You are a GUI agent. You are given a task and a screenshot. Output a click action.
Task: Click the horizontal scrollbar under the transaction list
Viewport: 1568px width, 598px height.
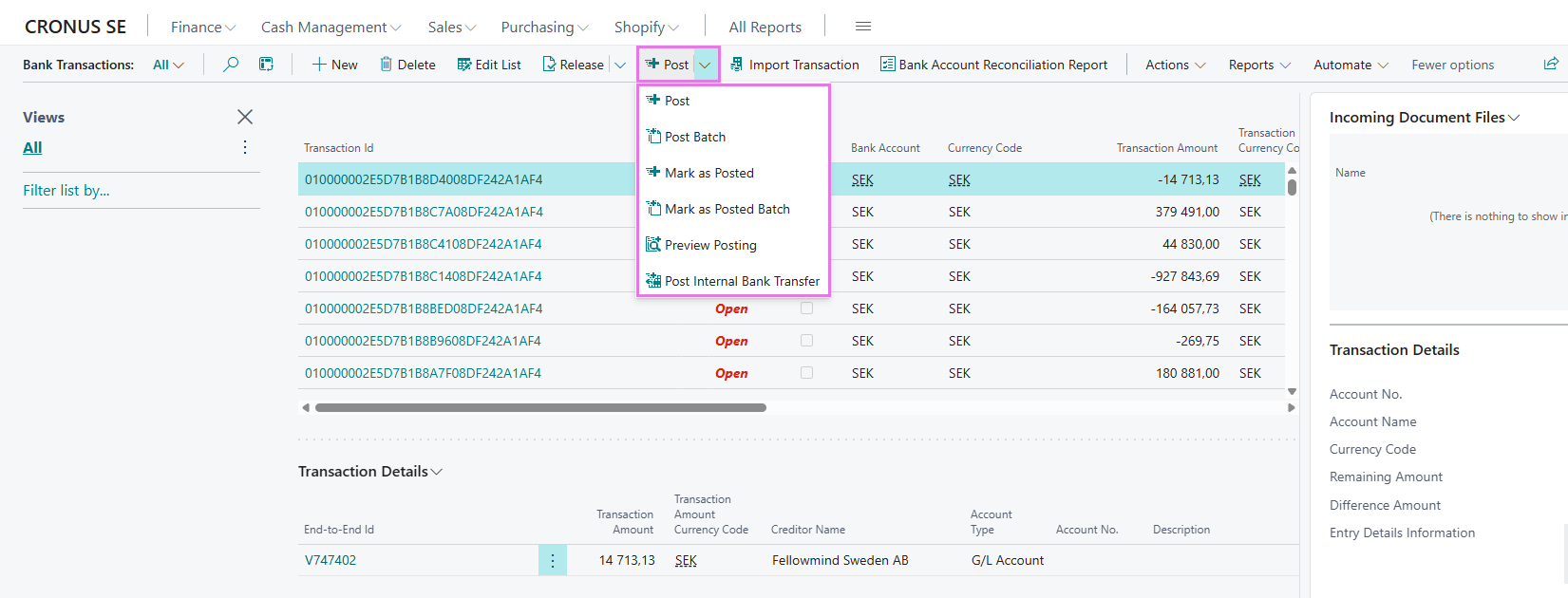pos(540,407)
